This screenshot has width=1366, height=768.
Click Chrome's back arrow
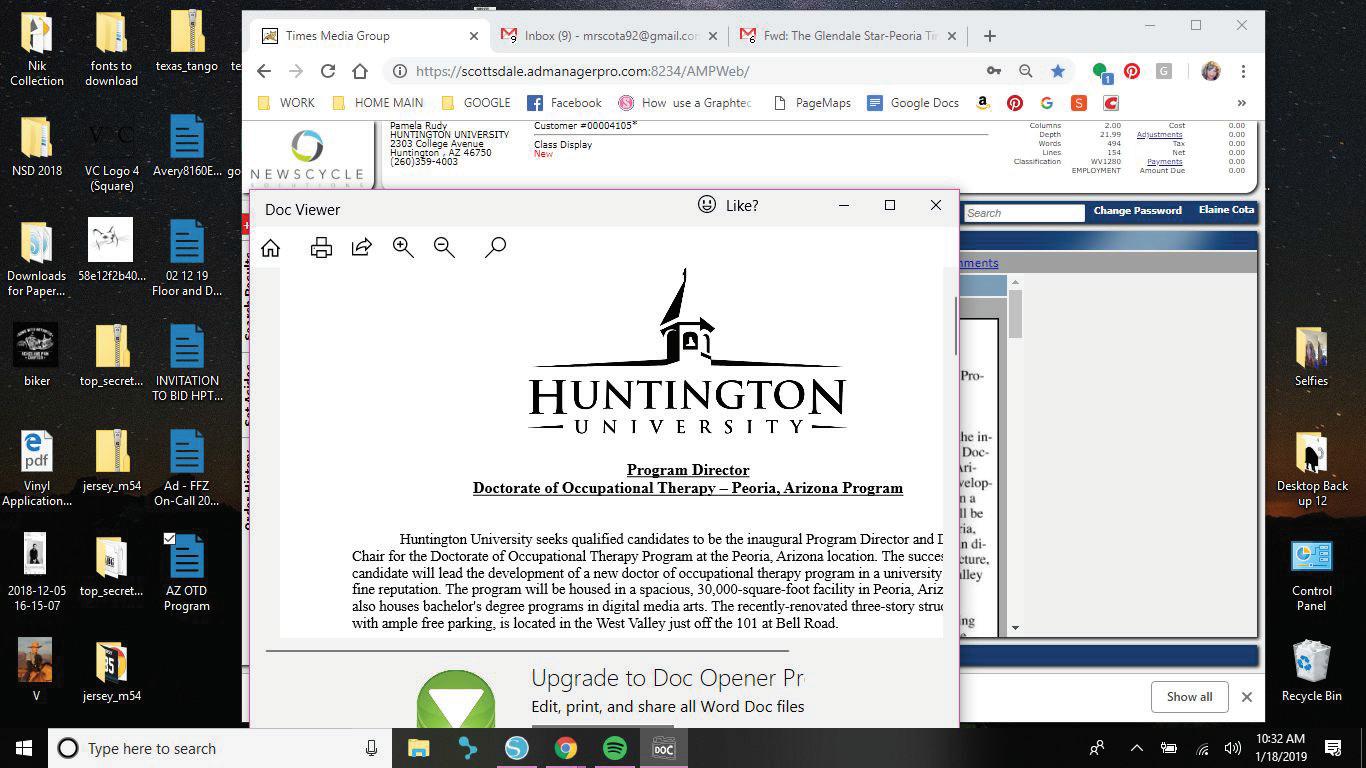264,71
